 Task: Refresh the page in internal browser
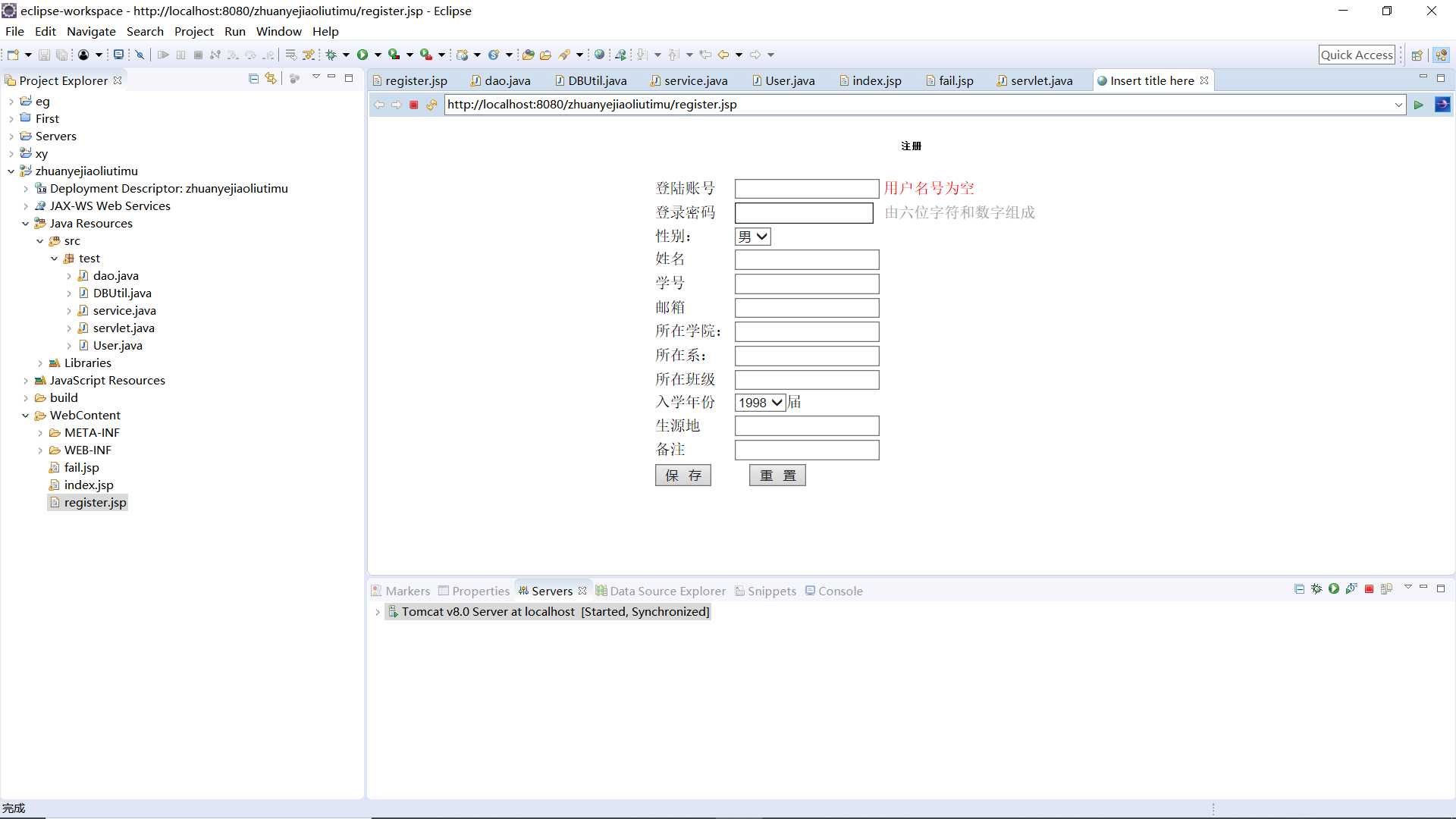click(x=431, y=105)
